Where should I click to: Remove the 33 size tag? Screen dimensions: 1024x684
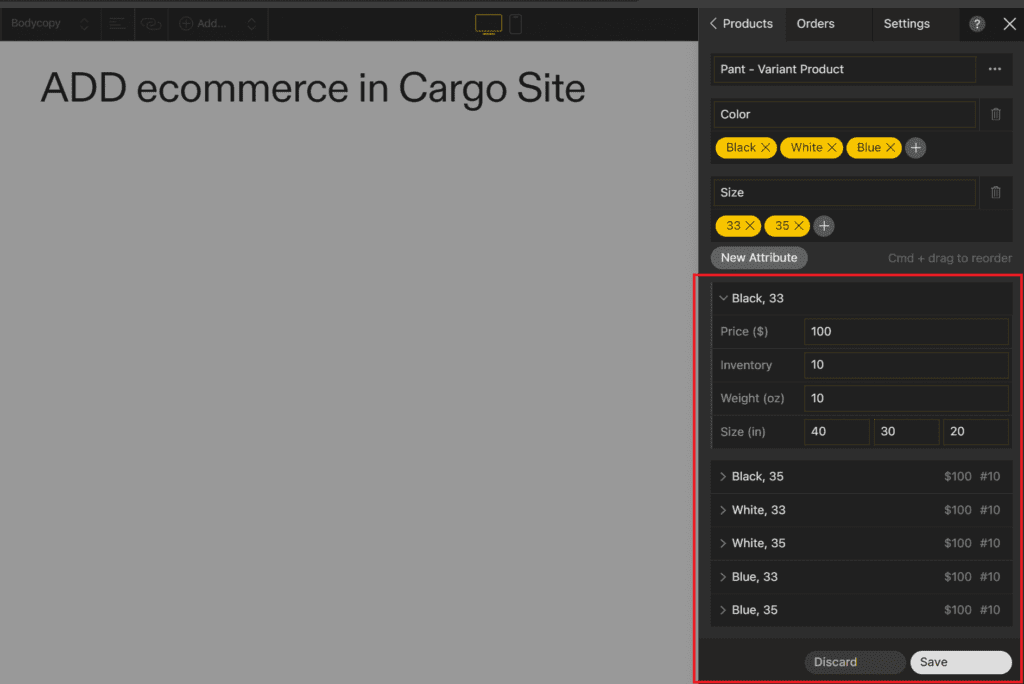750,226
